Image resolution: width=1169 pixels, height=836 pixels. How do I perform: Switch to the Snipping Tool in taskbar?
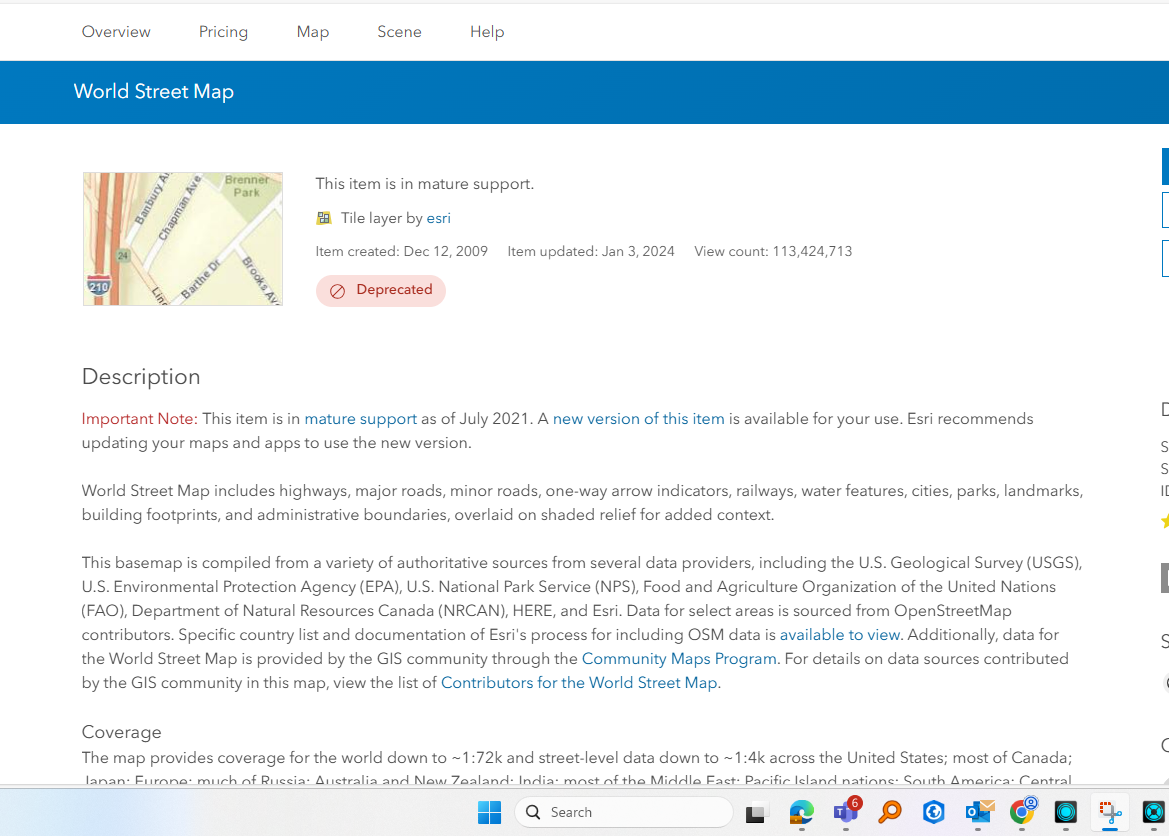click(1110, 812)
